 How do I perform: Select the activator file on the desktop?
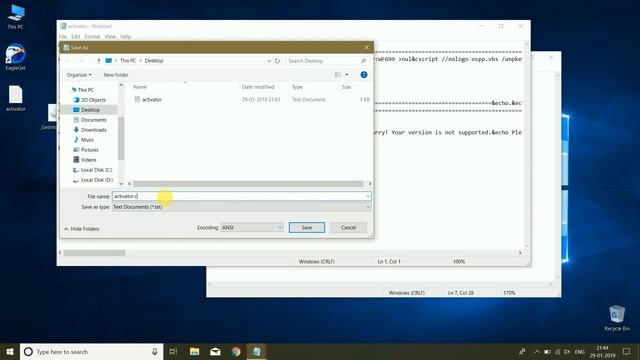tap(16, 98)
